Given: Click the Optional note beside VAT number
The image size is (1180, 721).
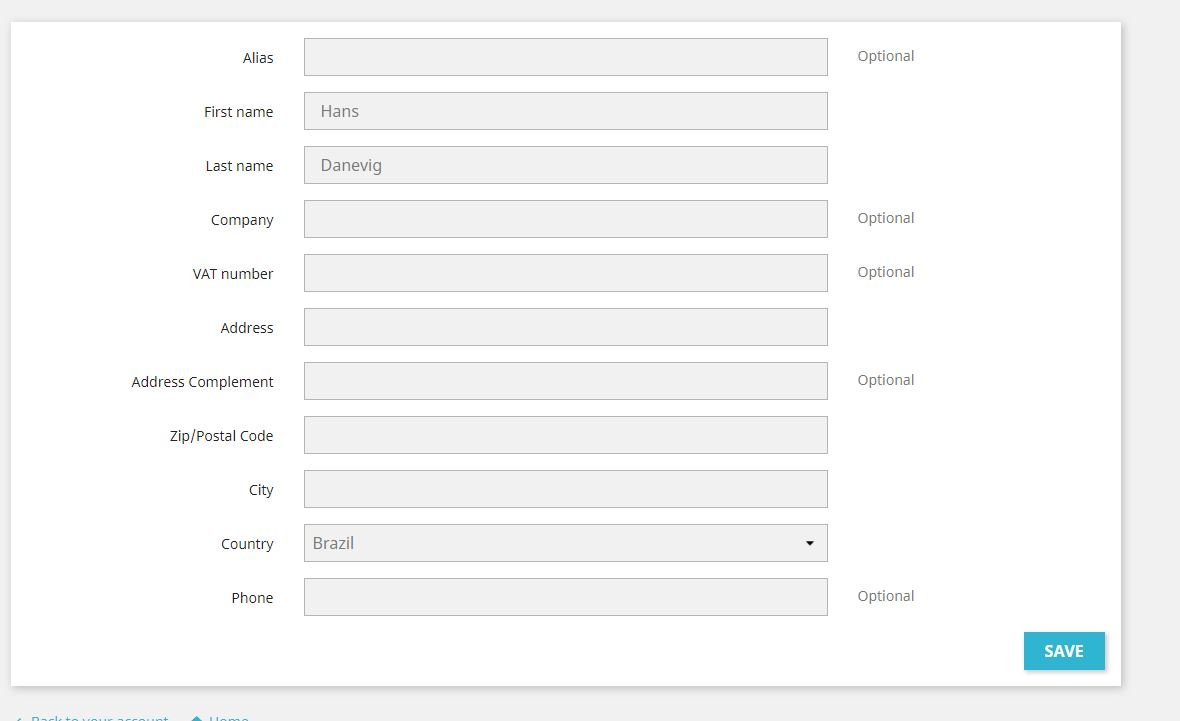Looking at the screenshot, I should pos(886,272).
